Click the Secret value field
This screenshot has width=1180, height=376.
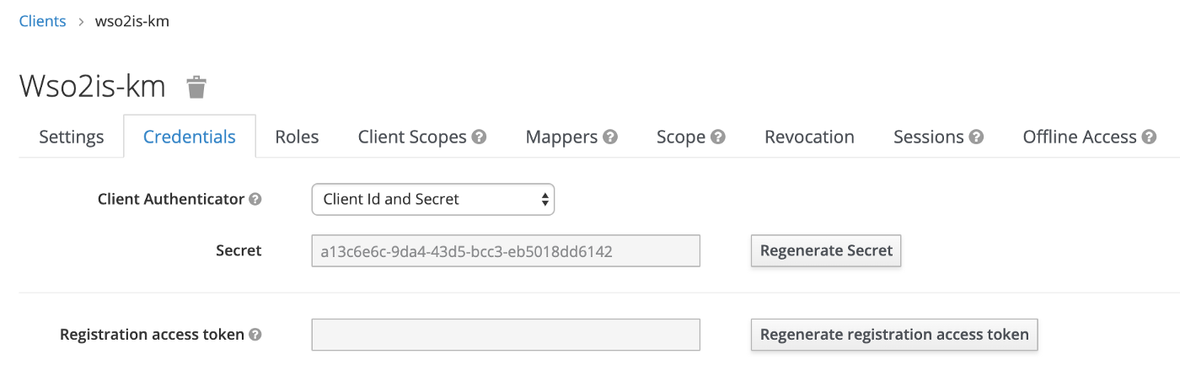point(506,250)
